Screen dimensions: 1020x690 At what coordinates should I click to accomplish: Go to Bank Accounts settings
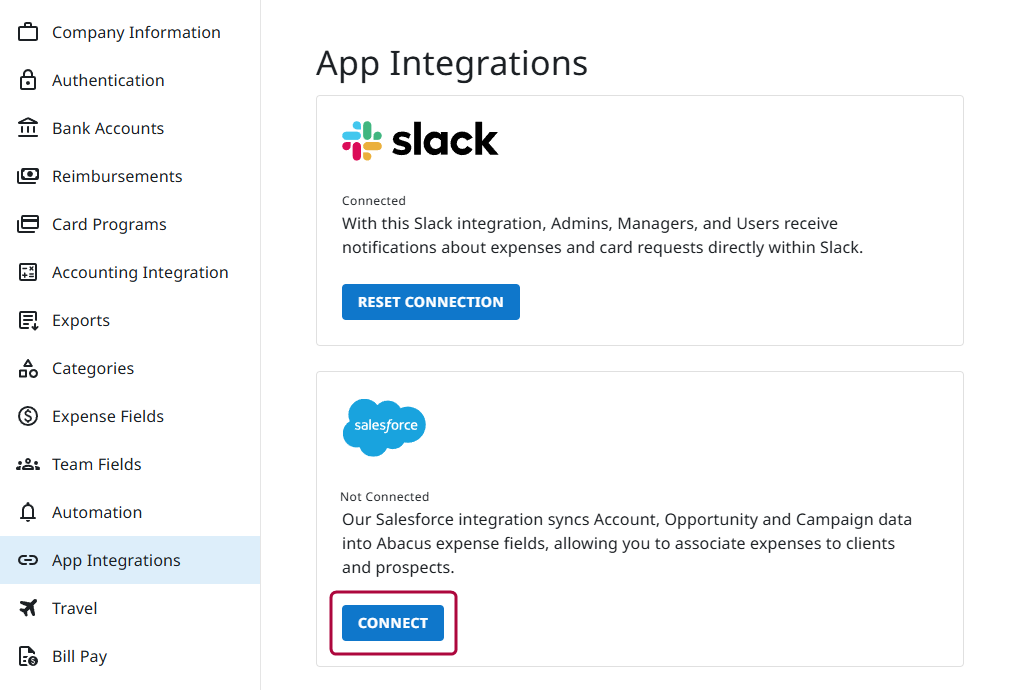coord(108,128)
